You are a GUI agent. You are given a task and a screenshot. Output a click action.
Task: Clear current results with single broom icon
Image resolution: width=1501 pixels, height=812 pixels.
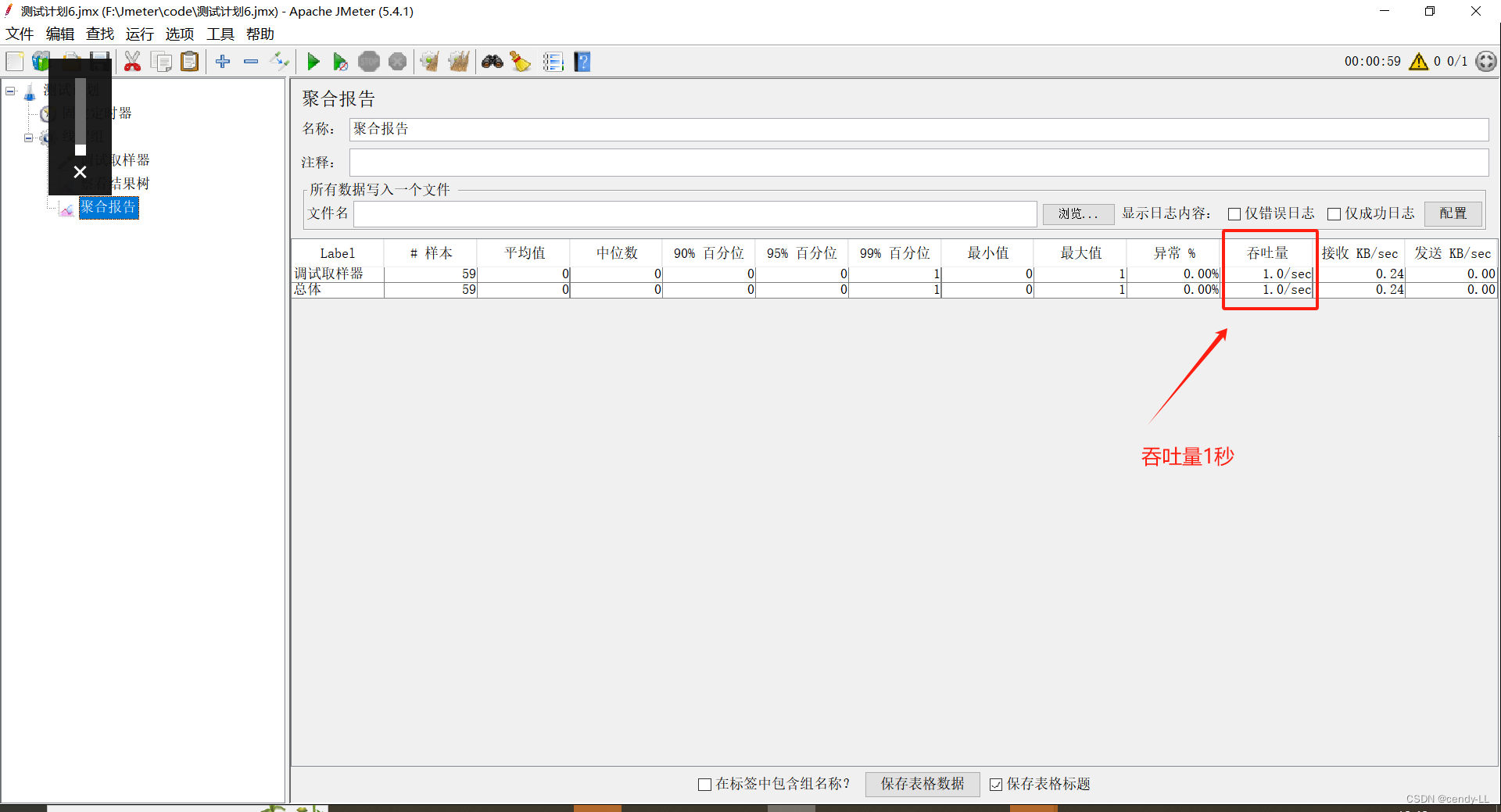tap(429, 61)
